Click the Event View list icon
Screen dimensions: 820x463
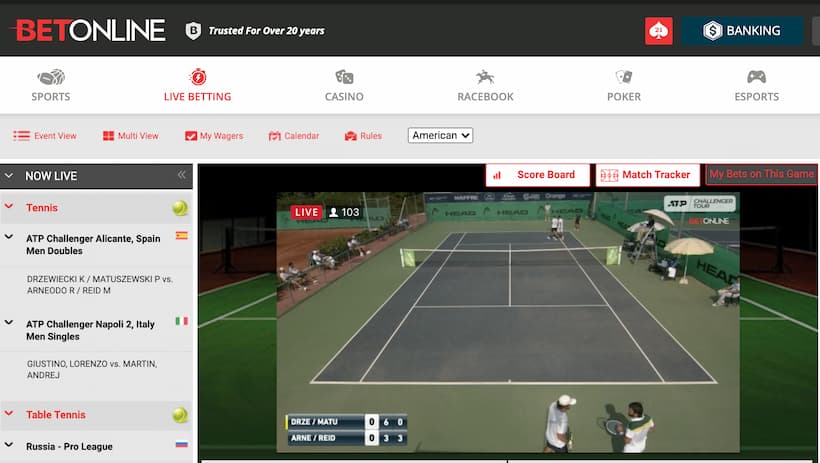pyautogui.click(x=21, y=135)
